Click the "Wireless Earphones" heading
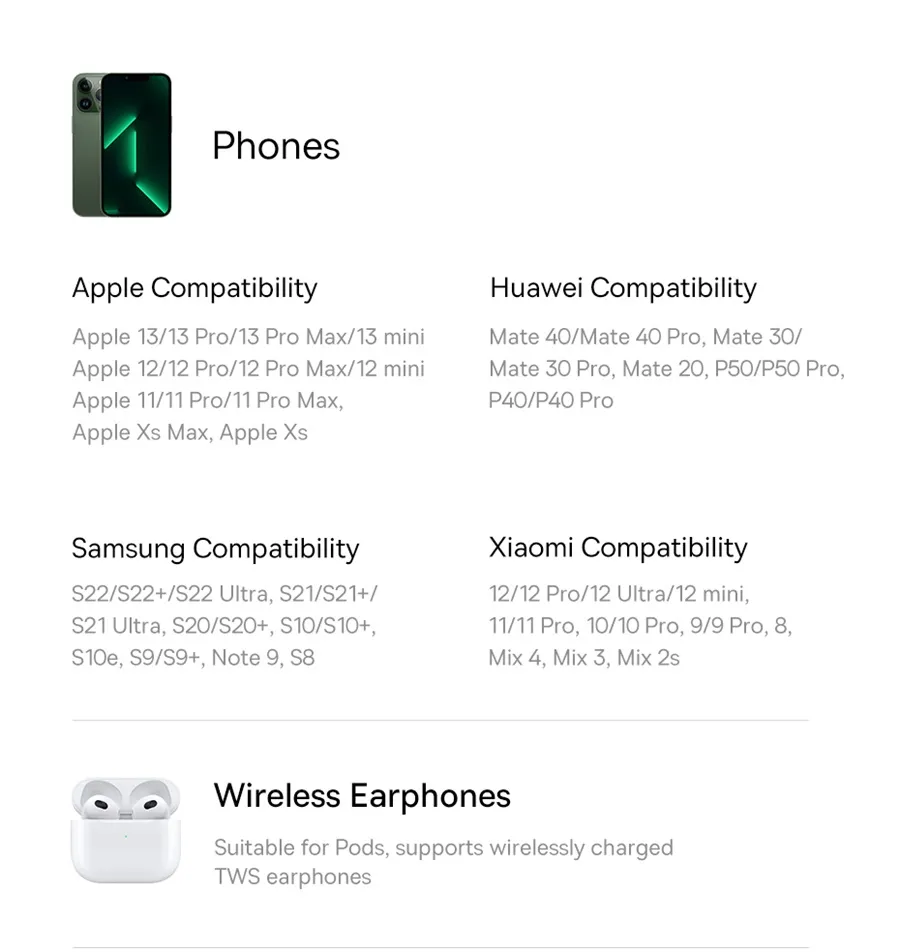 click(x=362, y=796)
